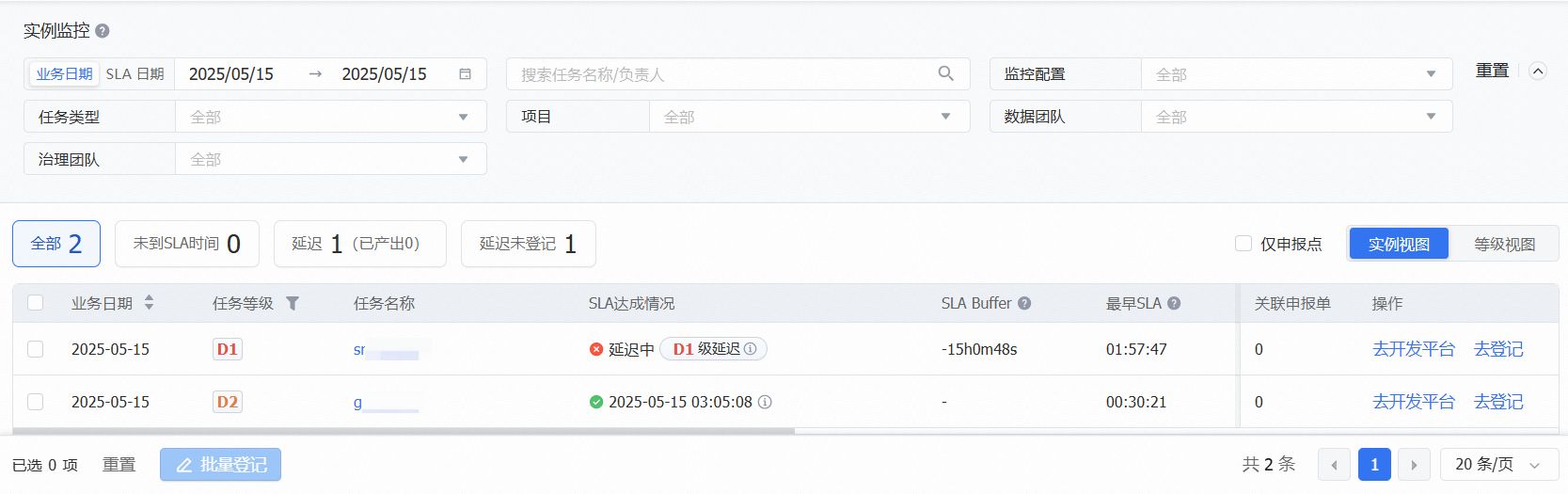Toggle the select-all checkbox in table header

36,303
